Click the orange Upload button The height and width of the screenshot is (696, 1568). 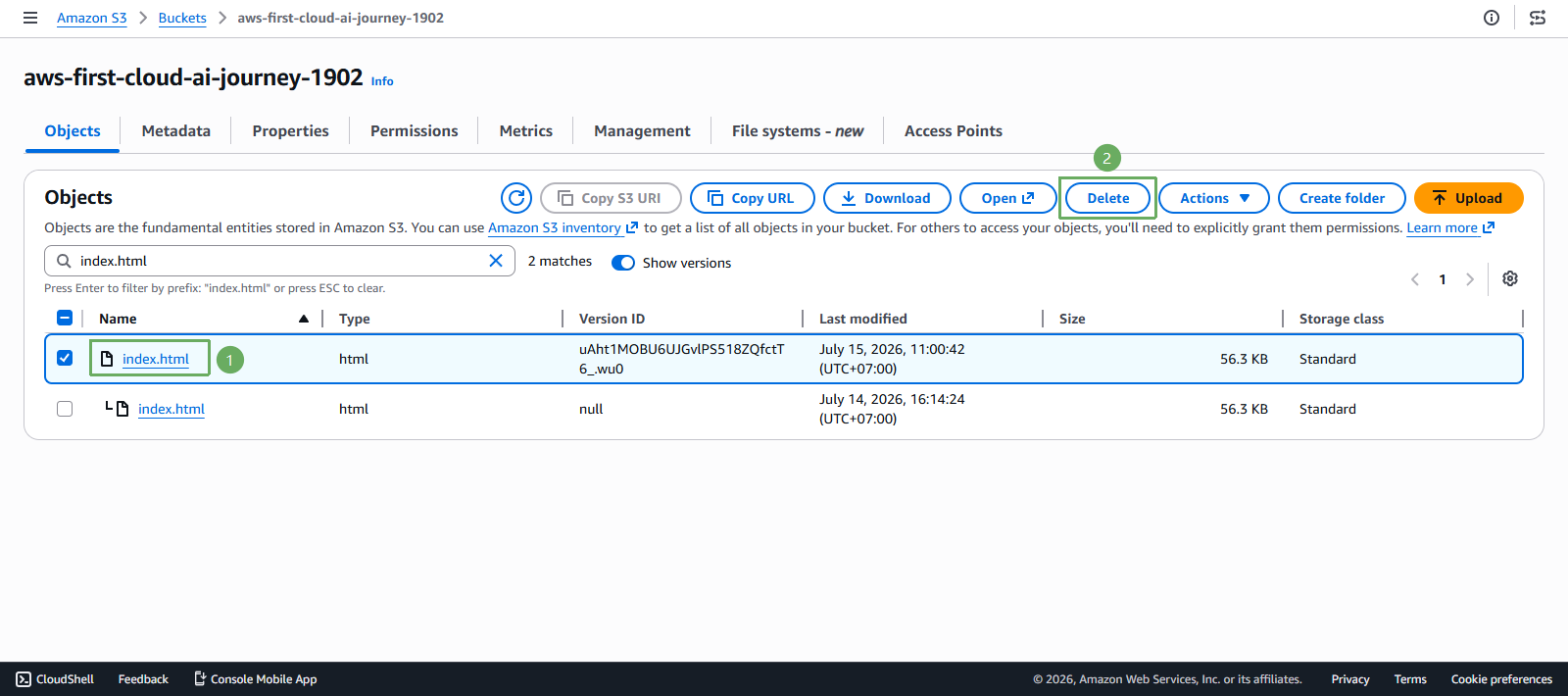1468,198
